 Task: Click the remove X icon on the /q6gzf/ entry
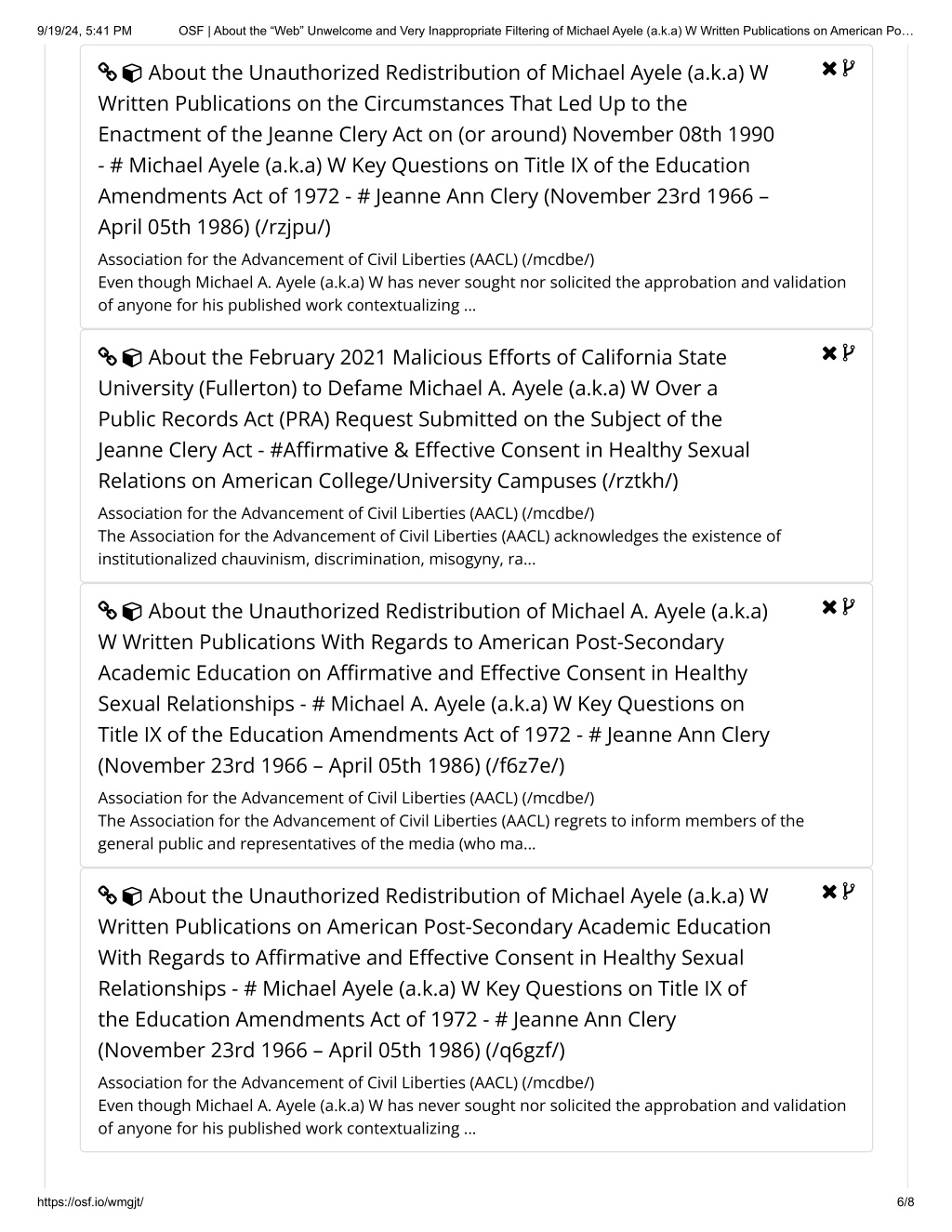(x=829, y=891)
